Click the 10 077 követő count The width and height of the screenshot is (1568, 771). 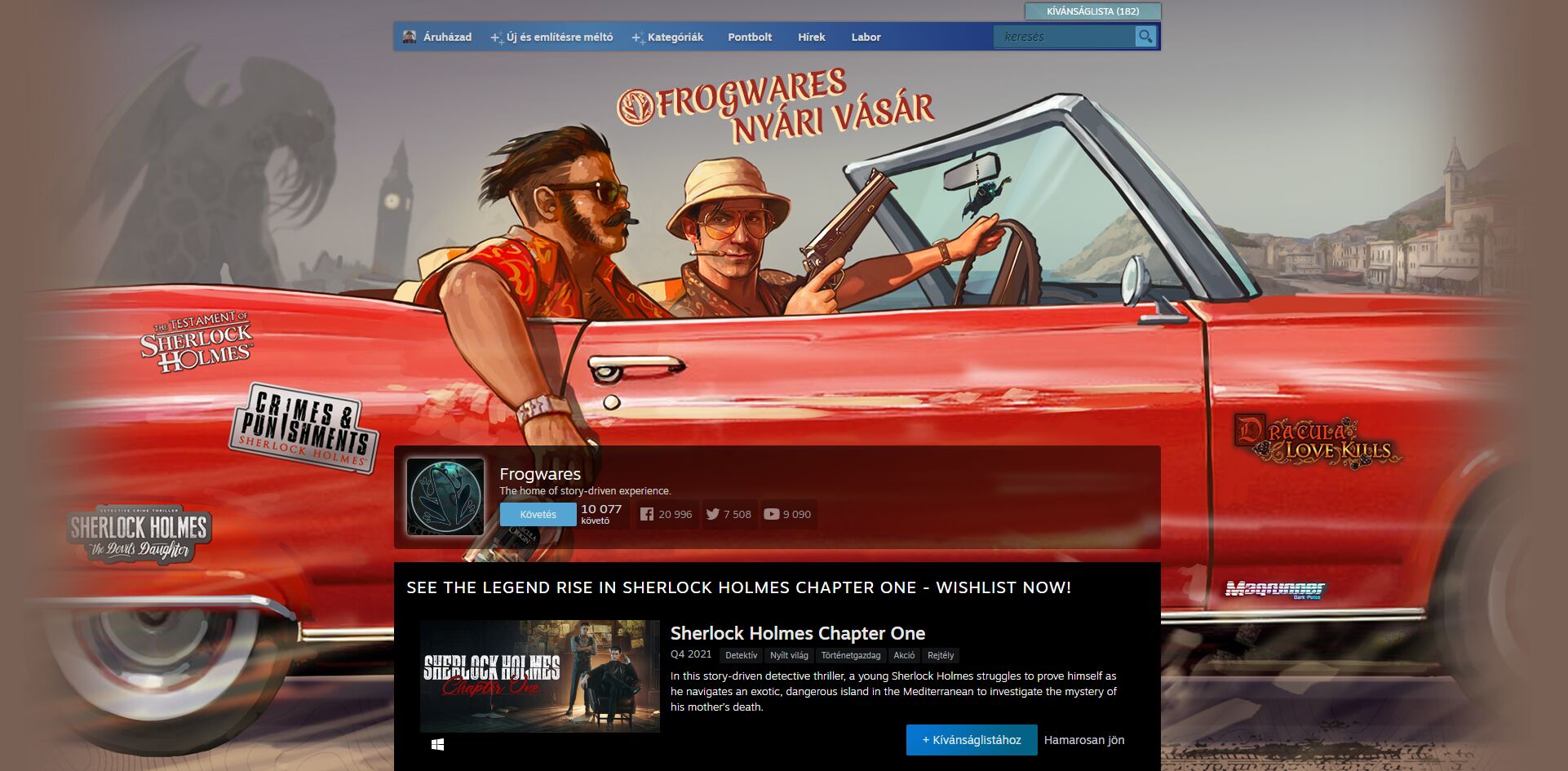coord(601,514)
